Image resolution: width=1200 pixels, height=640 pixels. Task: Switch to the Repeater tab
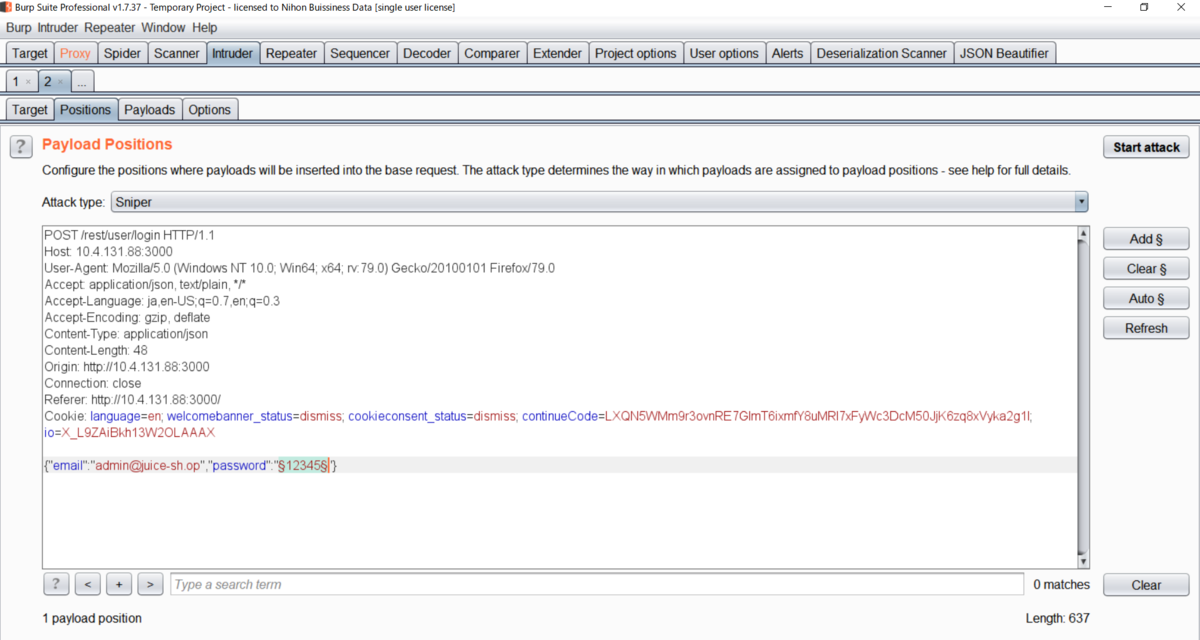291,53
